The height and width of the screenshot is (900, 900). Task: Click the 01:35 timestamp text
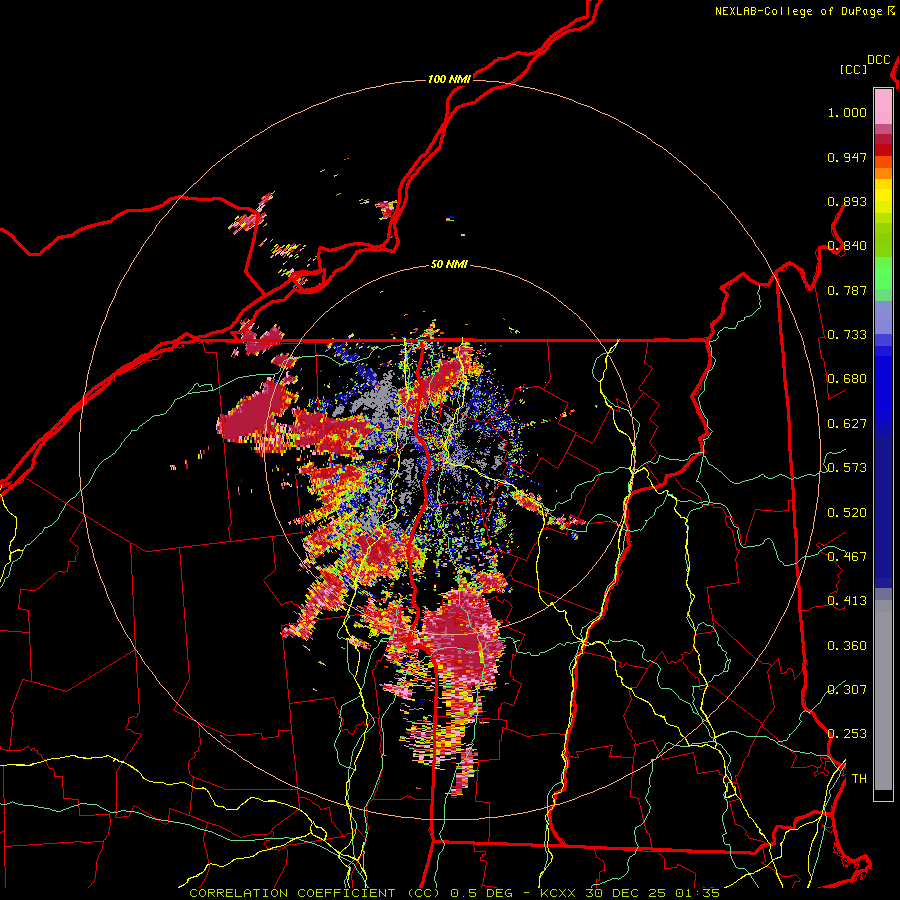tap(697, 893)
